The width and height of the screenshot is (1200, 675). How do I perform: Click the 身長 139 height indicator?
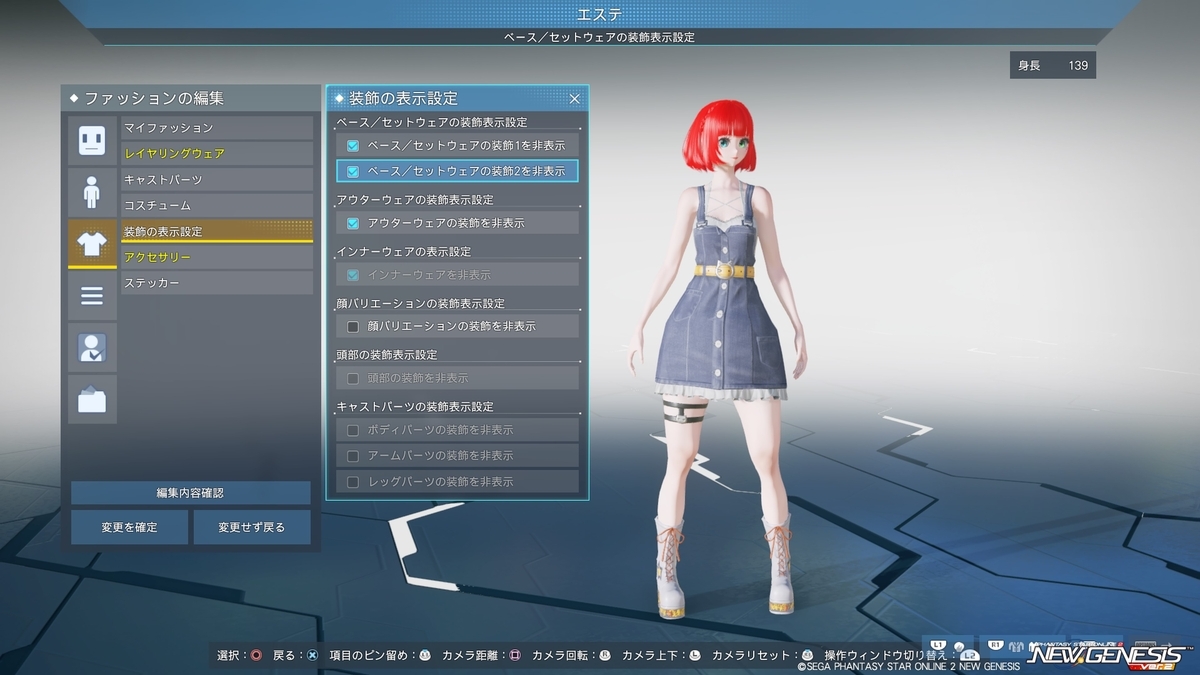1052,66
